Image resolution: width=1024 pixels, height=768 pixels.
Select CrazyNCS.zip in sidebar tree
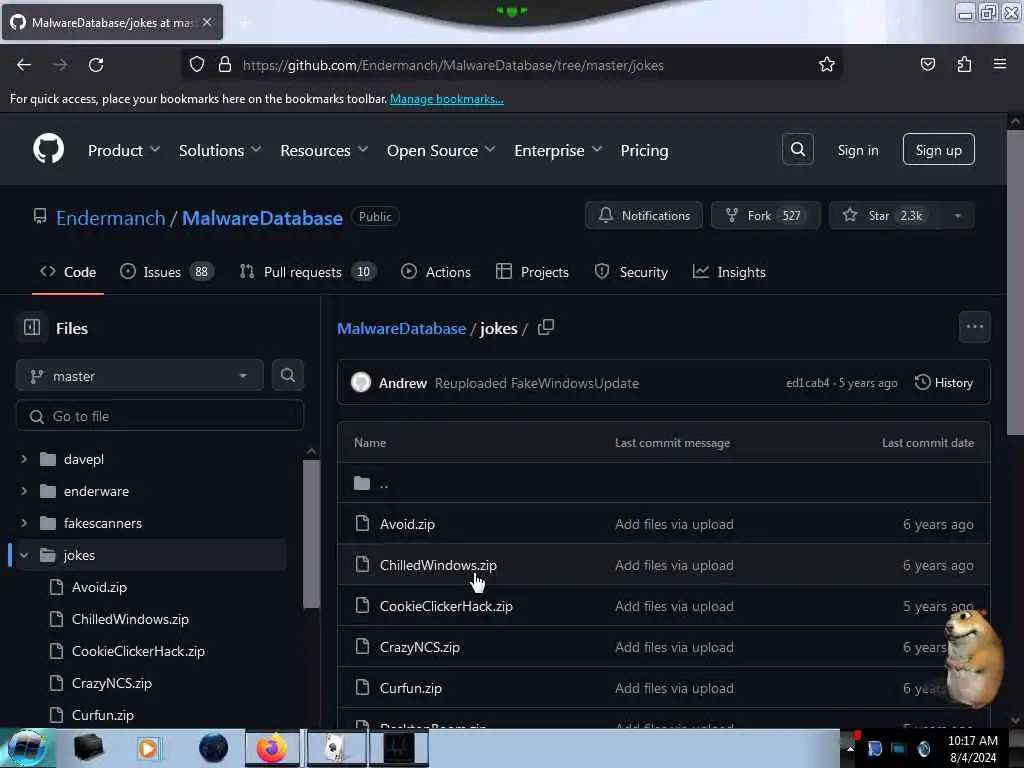pyautogui.click(x=112, y=682)
